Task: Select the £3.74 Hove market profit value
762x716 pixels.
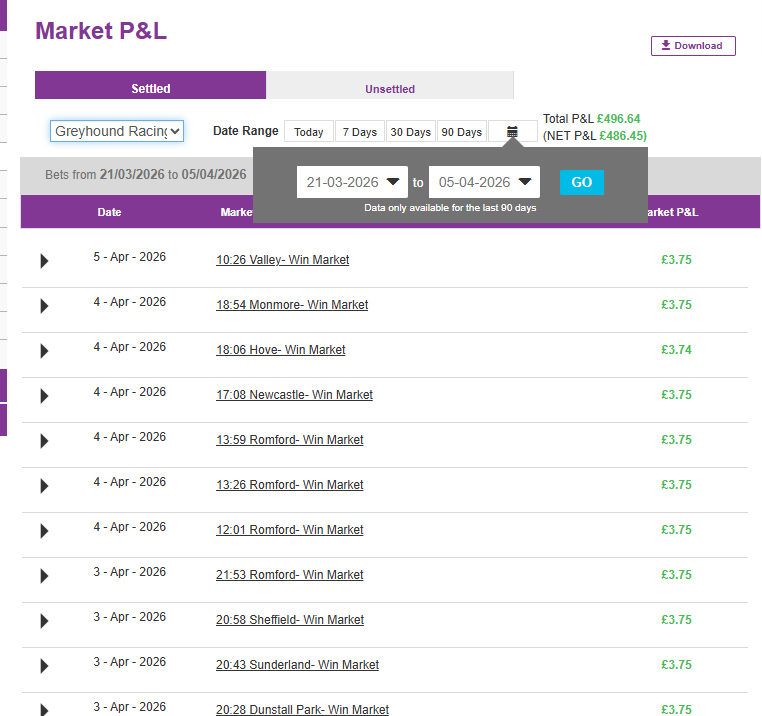Action: [676, 350]
